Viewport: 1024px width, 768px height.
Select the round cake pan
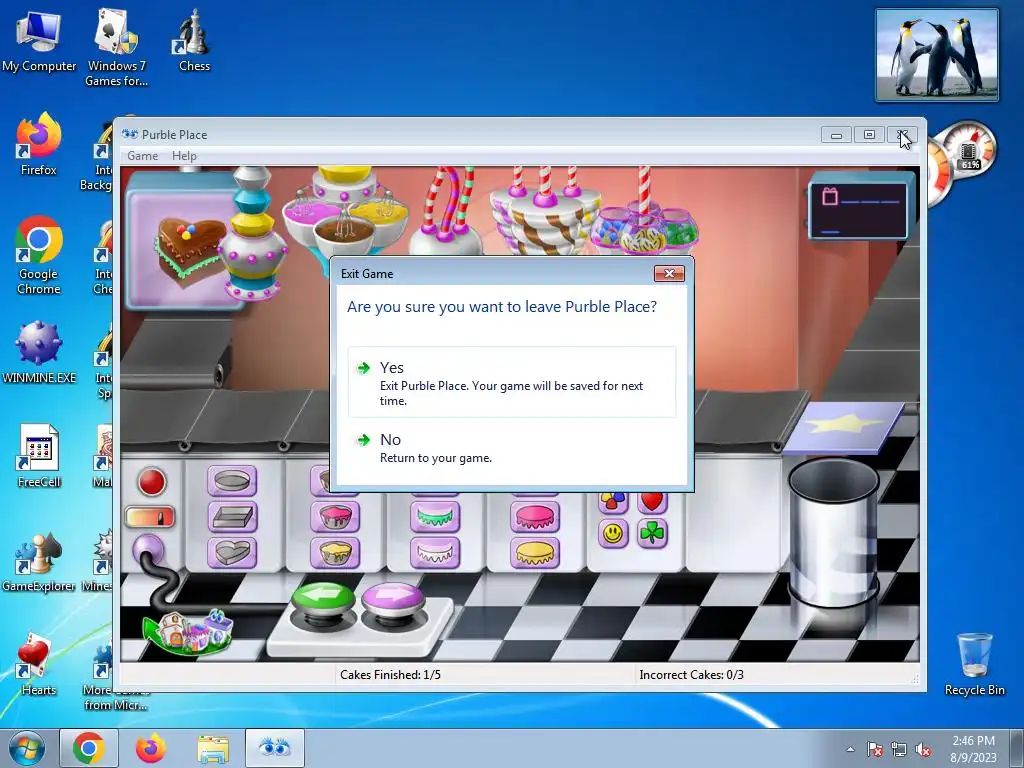(232, 481)
